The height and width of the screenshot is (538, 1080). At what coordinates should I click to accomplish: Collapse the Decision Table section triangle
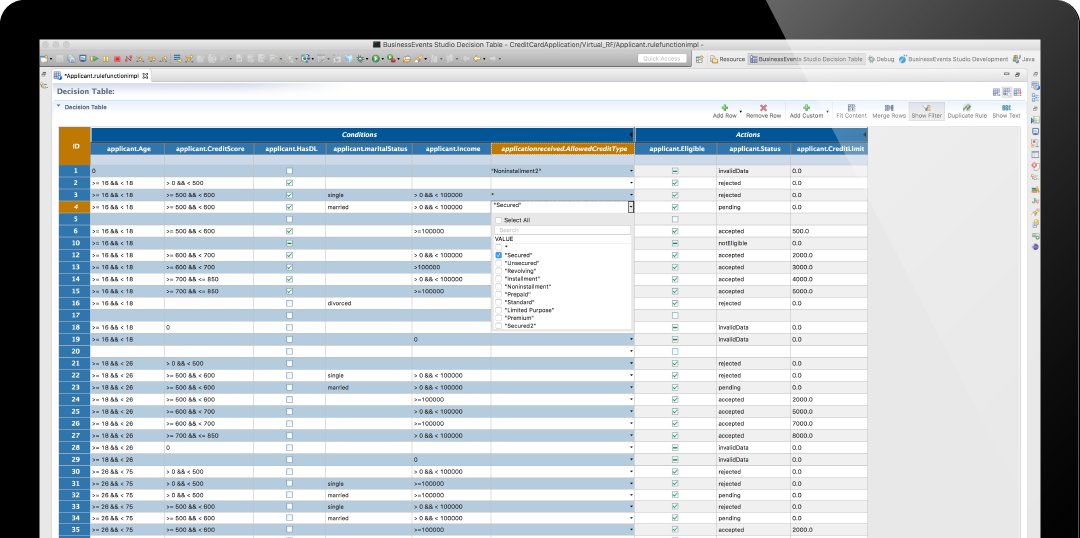(59, 107)
